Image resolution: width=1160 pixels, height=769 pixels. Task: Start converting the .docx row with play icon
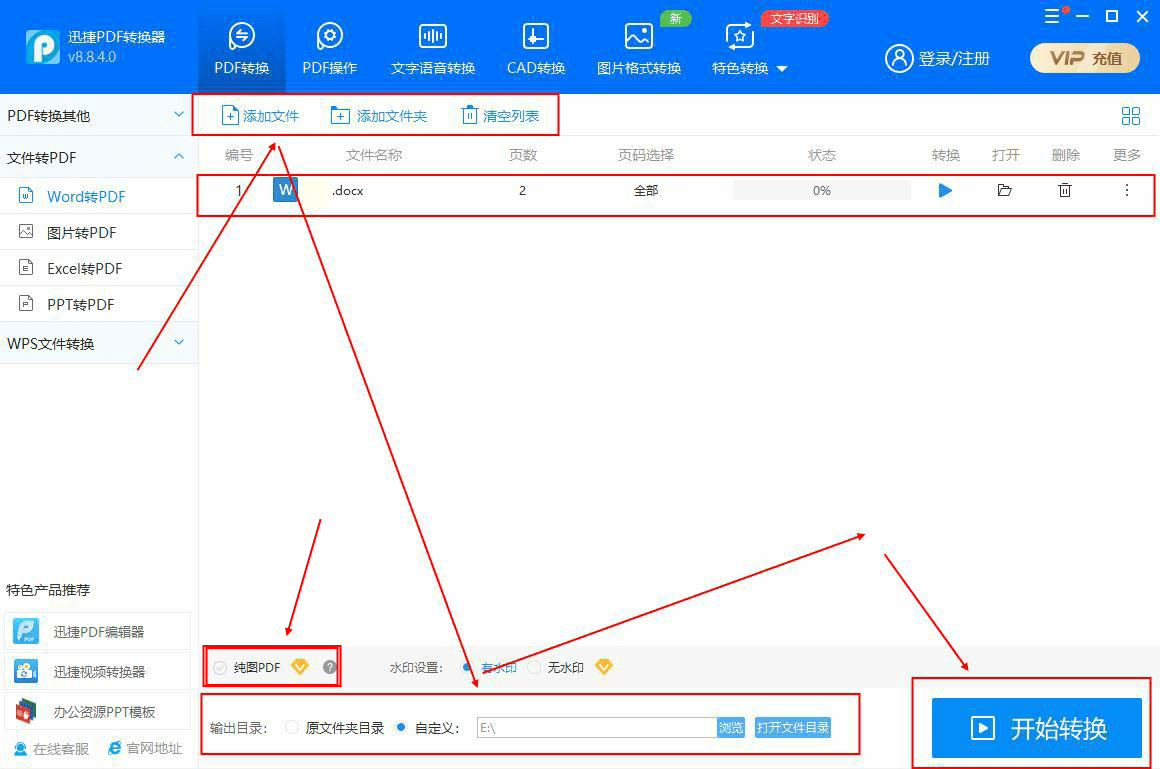pyautogui.click(x=945, y=190)
